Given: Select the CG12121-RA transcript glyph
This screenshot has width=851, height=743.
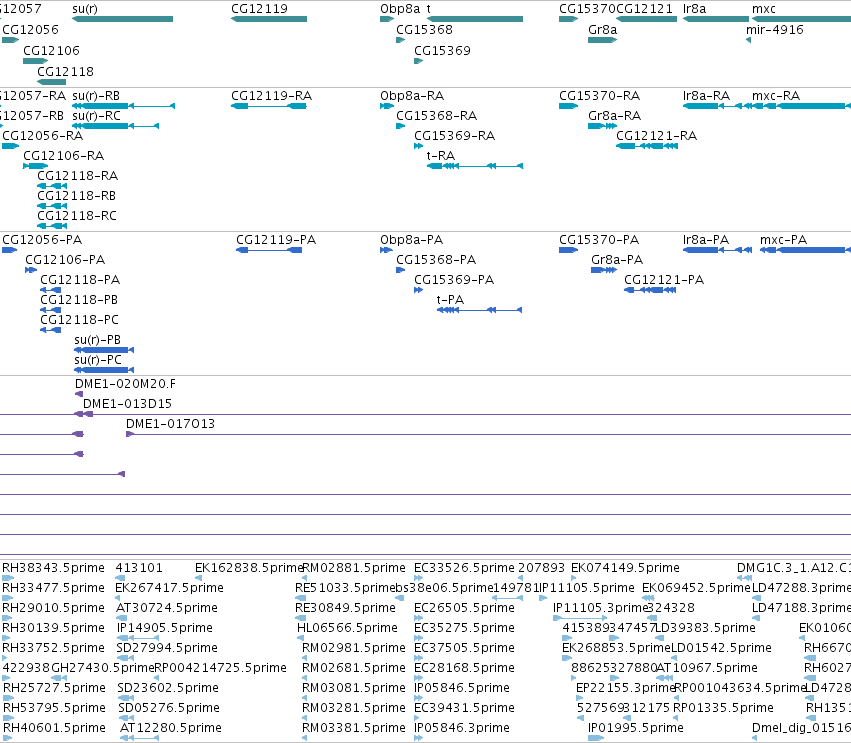Looking at the screenshot, I should click(647, 146).
